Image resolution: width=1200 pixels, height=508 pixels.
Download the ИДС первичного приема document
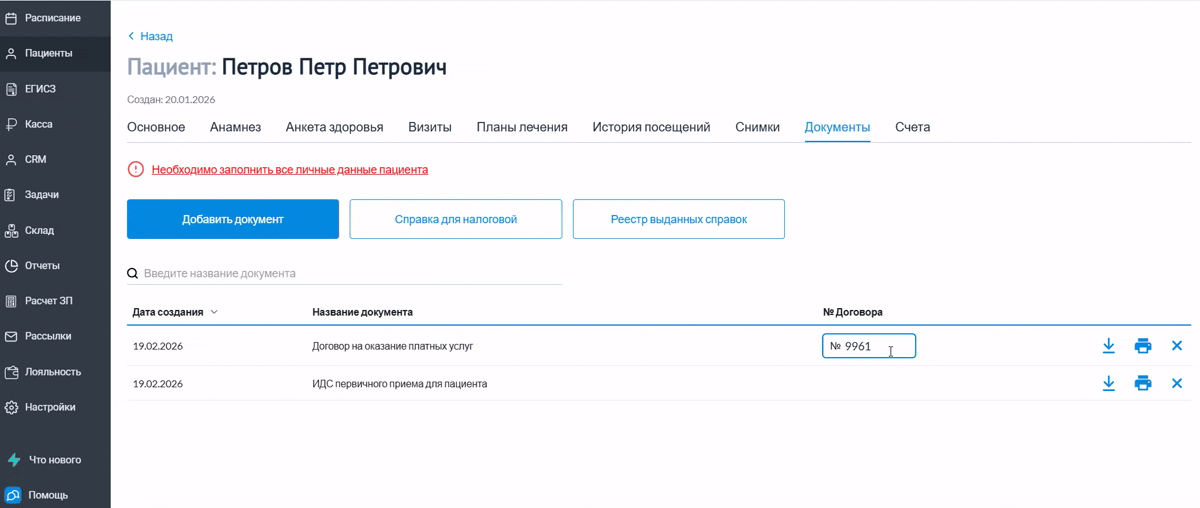(1108, 383)
